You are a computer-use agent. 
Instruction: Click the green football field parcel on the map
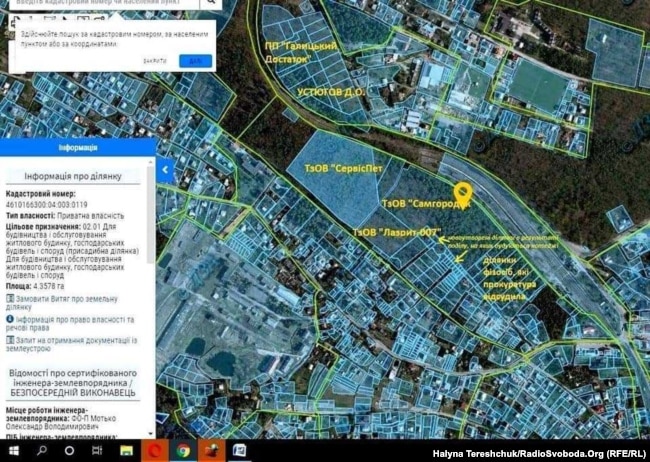click(538, 85)
